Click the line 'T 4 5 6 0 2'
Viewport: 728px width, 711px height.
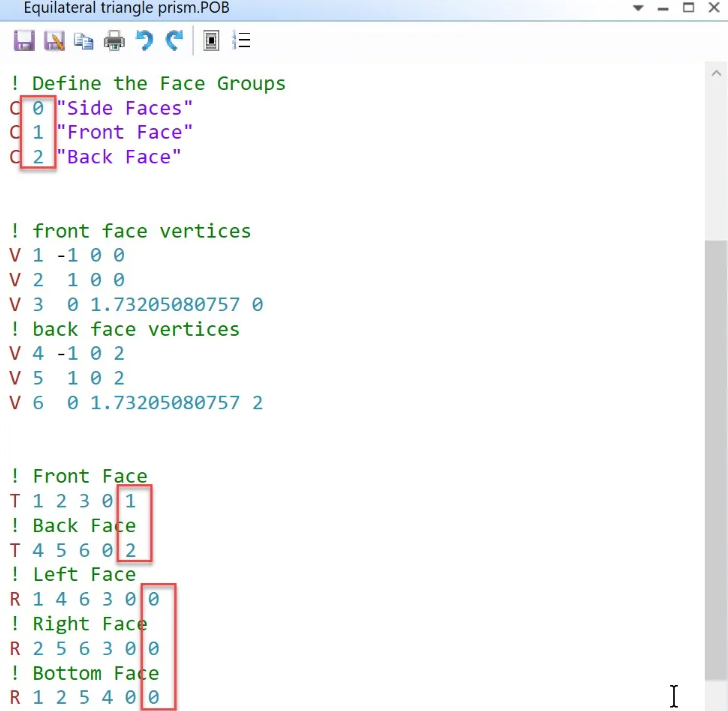73,550
